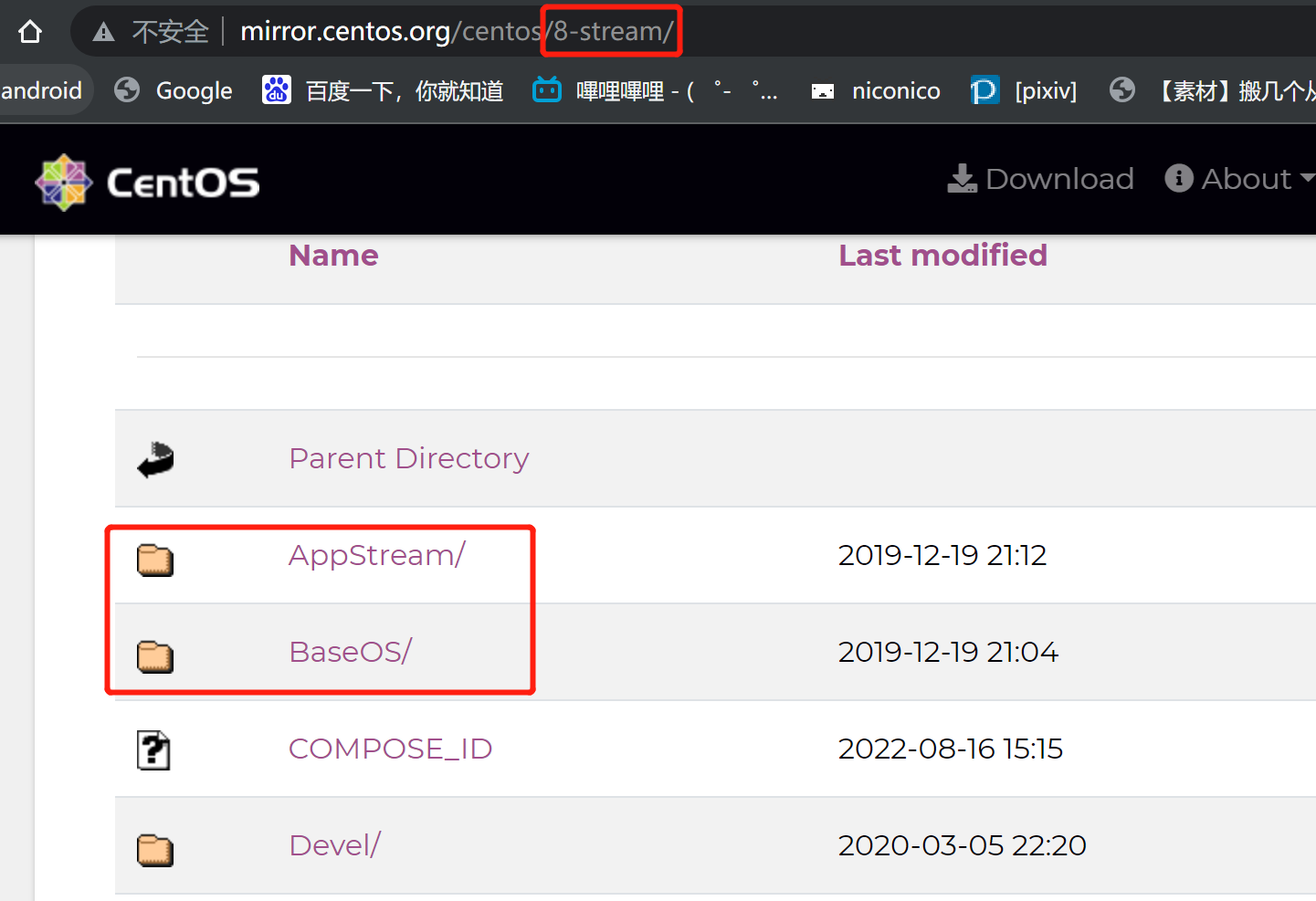The image size is (1316, 901).
Task: Sort listing by Last modified column
Action: tap(943, 256)
